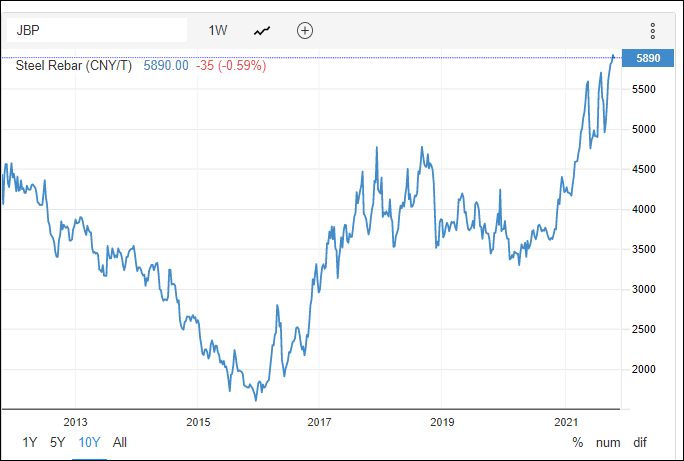This screenshot has height=461, width=684.
Task: Click the blue 5890 price tag
Action: coord(647,58)
